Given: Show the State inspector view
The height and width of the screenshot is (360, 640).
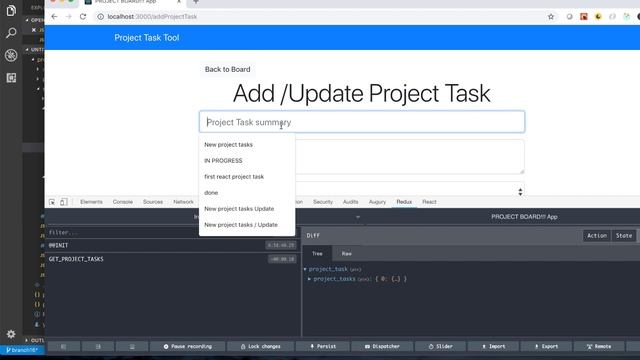Looking at the screenshot, I should click(x=624, y=236).
